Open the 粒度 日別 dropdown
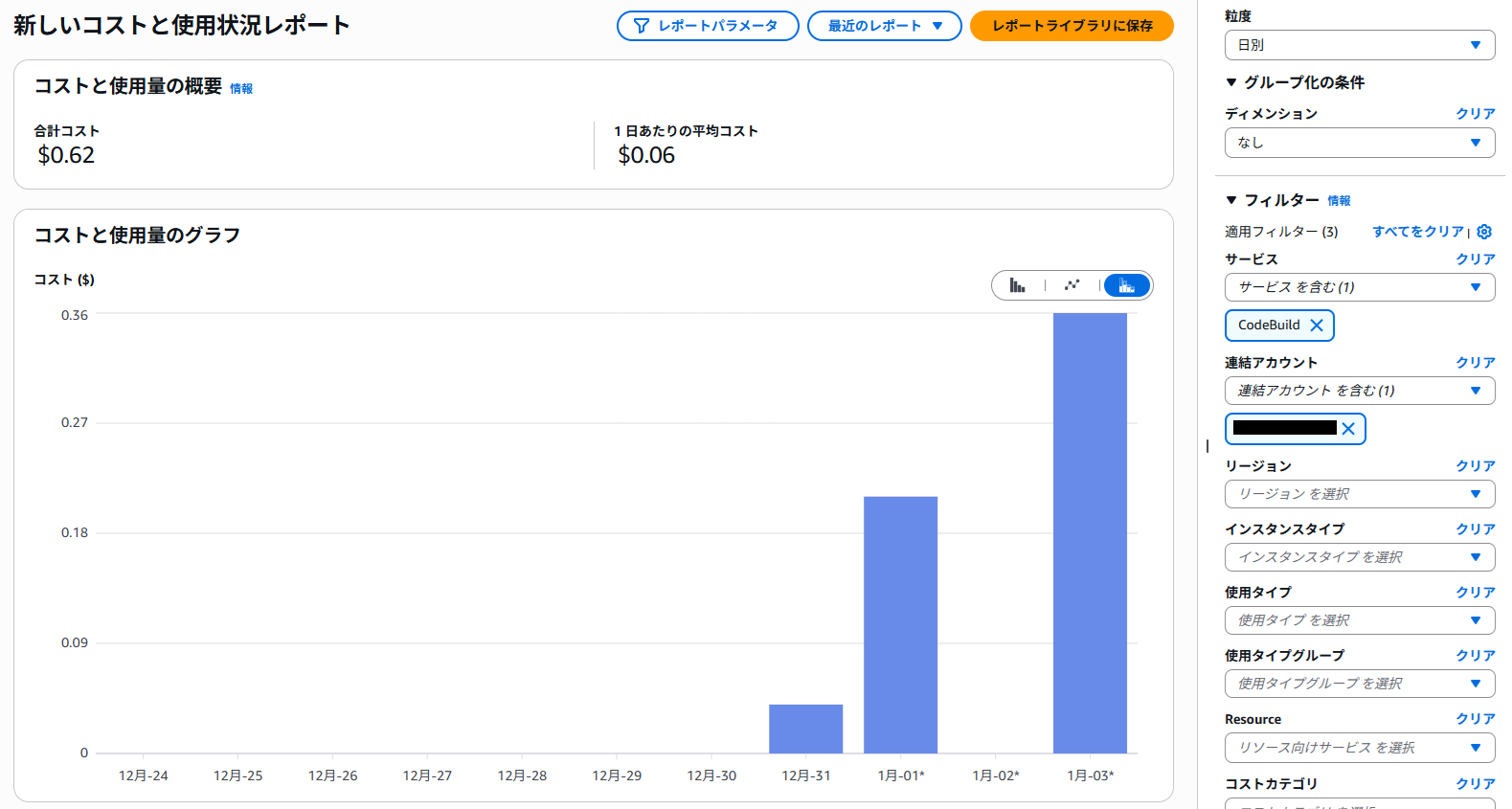 point(1360,45)
